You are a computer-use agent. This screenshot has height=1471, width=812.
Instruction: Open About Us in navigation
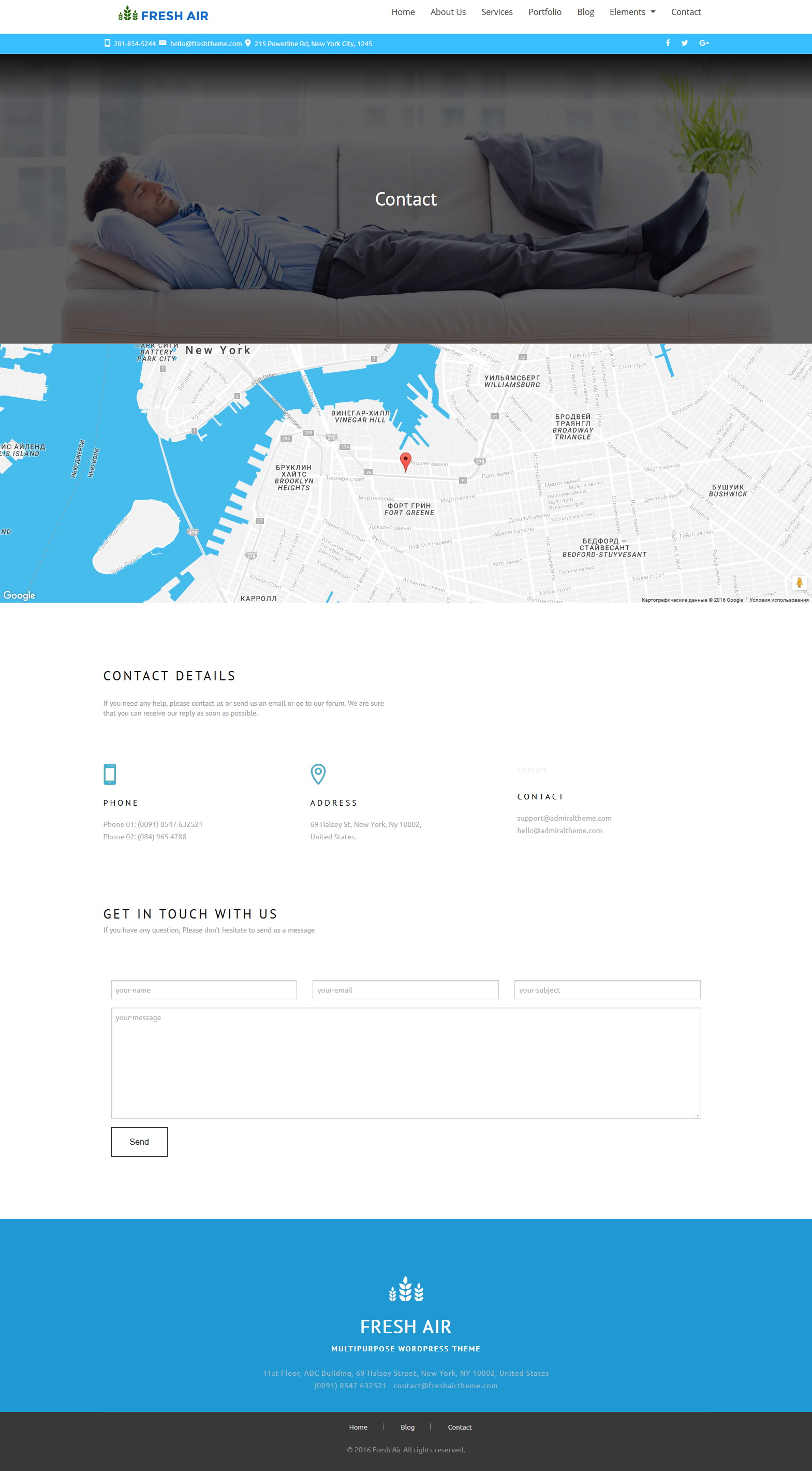click(x=448, y=12)
